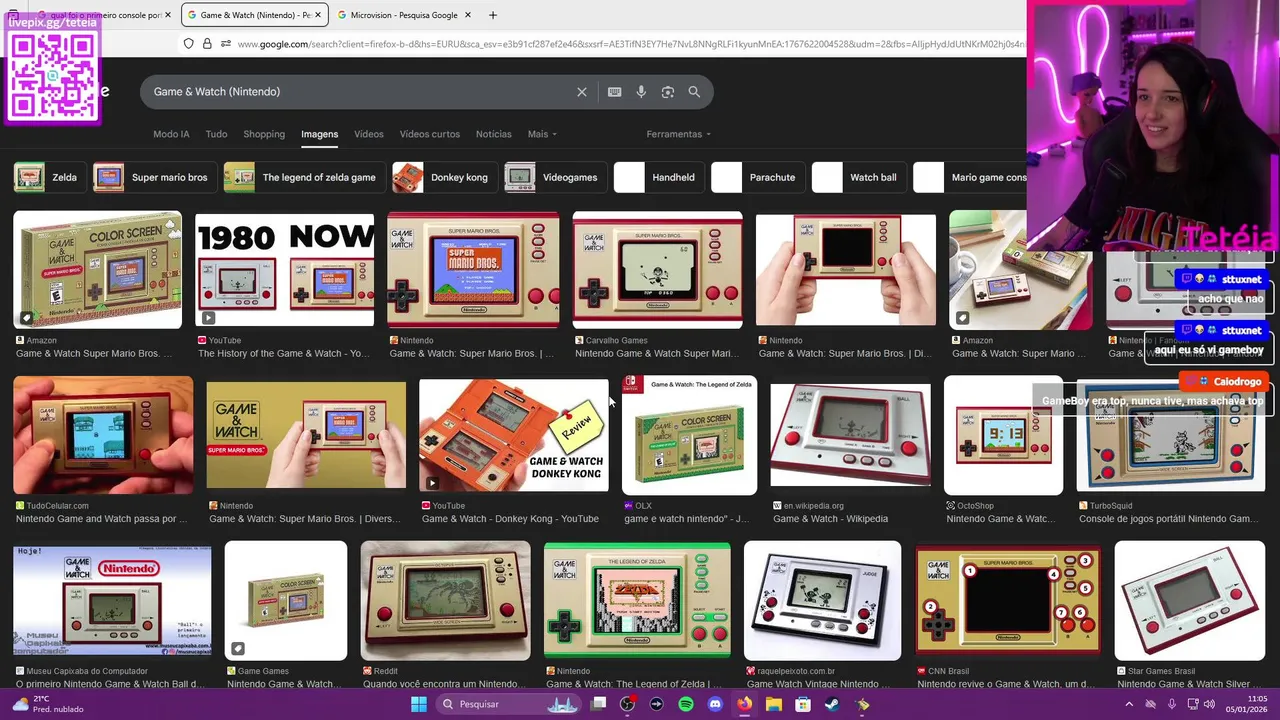Open the Wikipedia Game & Watch thumbnail
Screen dimensions: 1280x720
pyautogui.click(x=850, y=435)
